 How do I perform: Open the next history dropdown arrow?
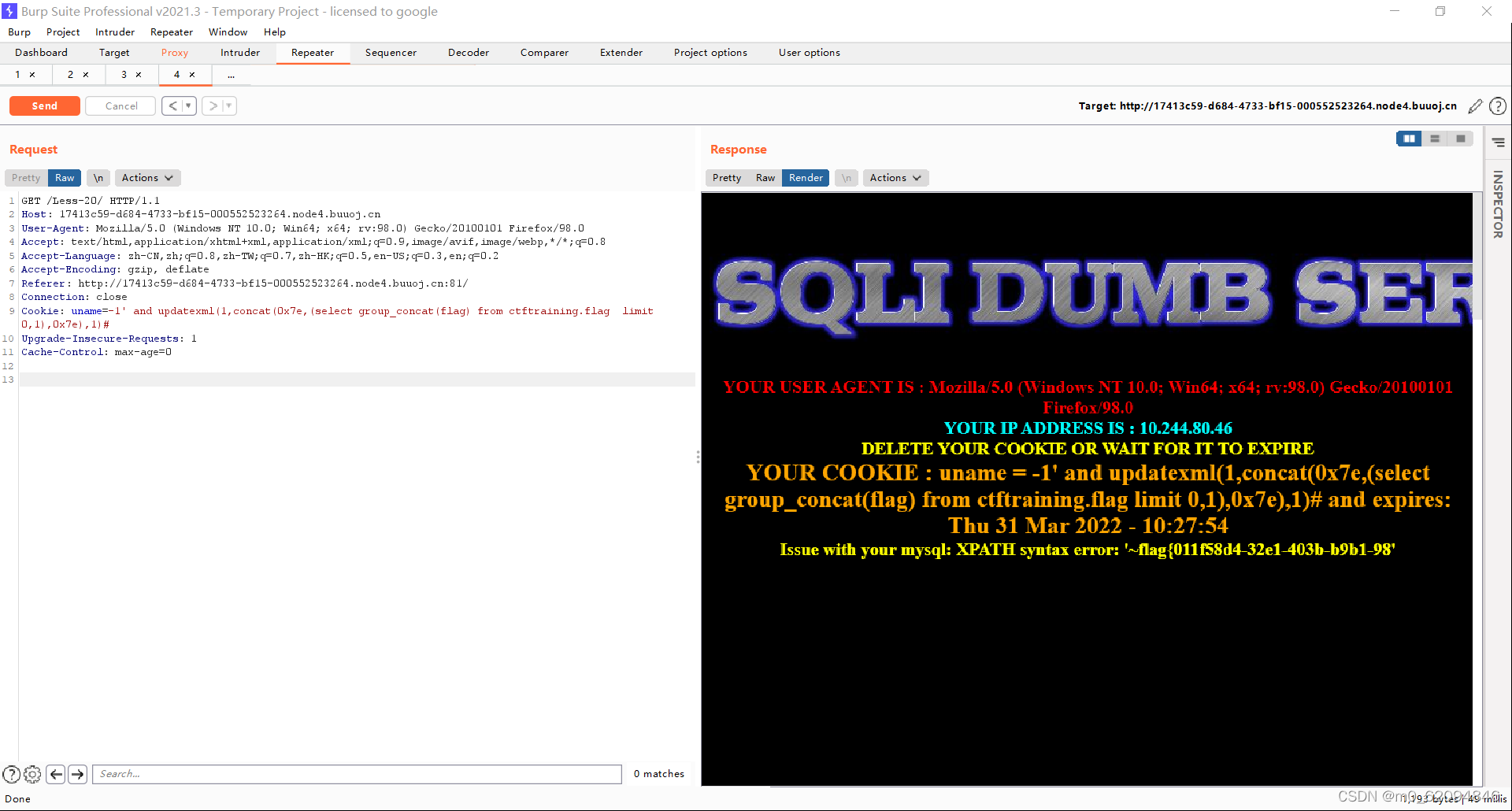tap(229, 106)
